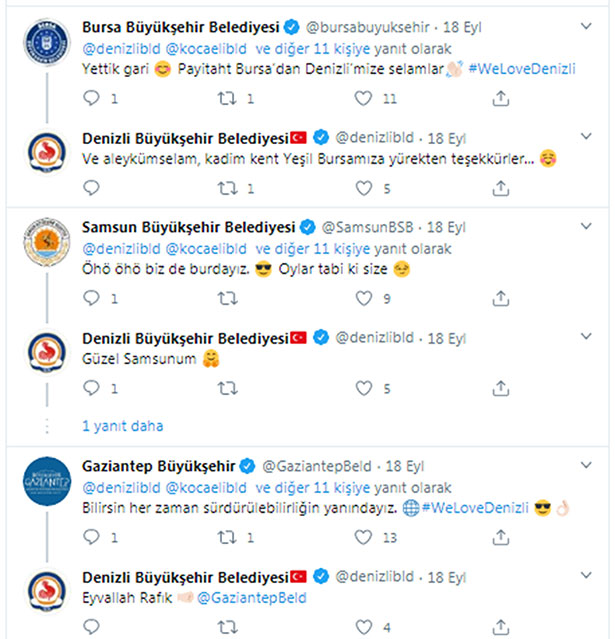Like the Samsun 'Öhö öhö' tweet

coord(364,298)
